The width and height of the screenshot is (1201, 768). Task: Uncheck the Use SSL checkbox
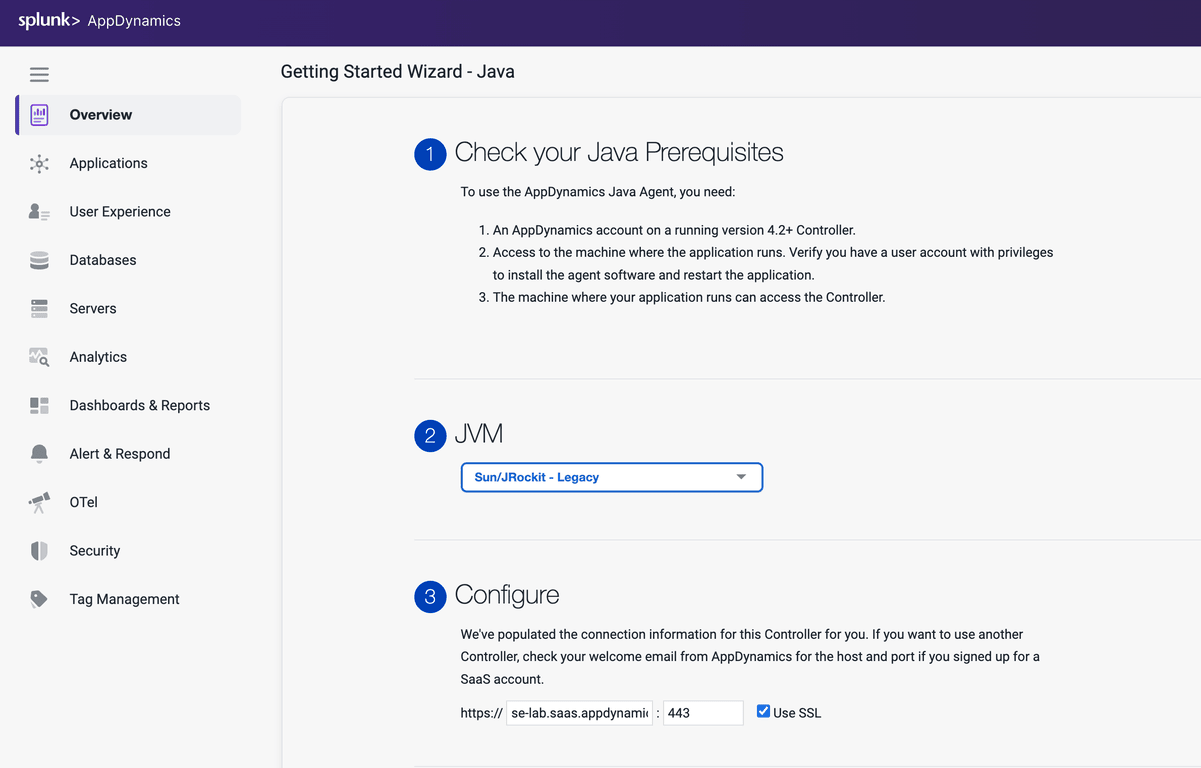(x=763, y=712)
